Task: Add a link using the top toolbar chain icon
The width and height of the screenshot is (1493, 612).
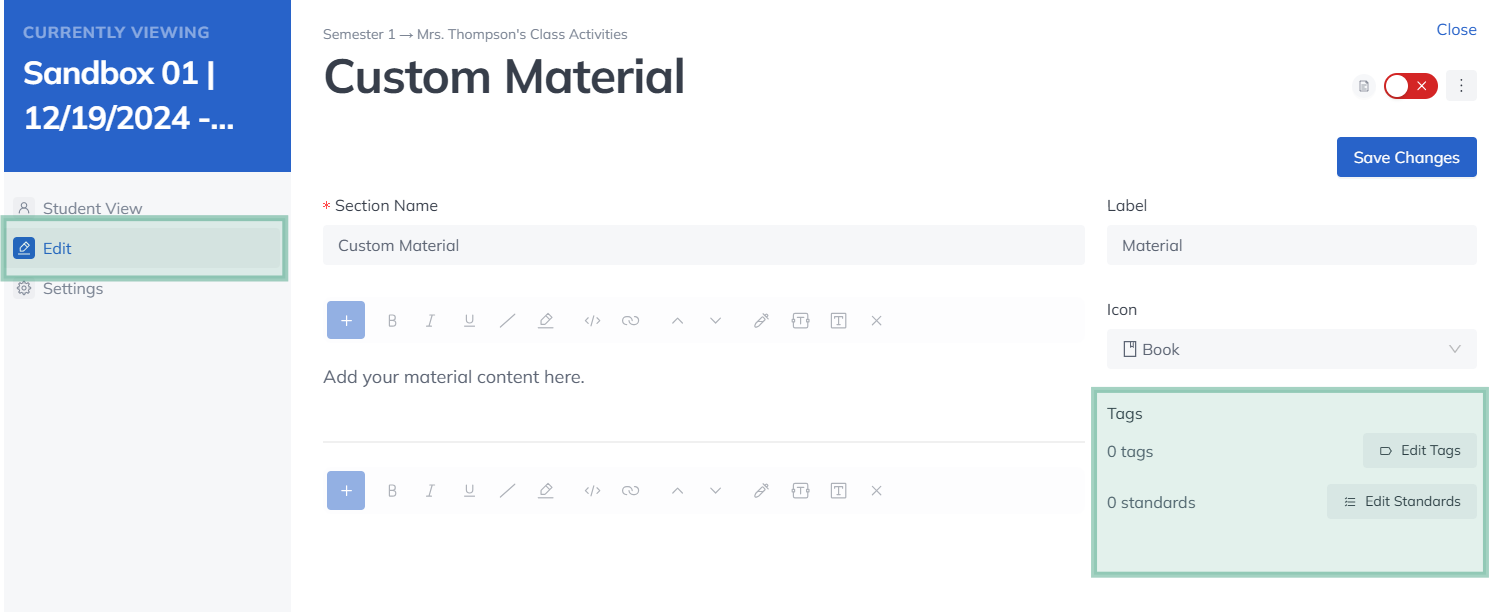Action: 630,321
